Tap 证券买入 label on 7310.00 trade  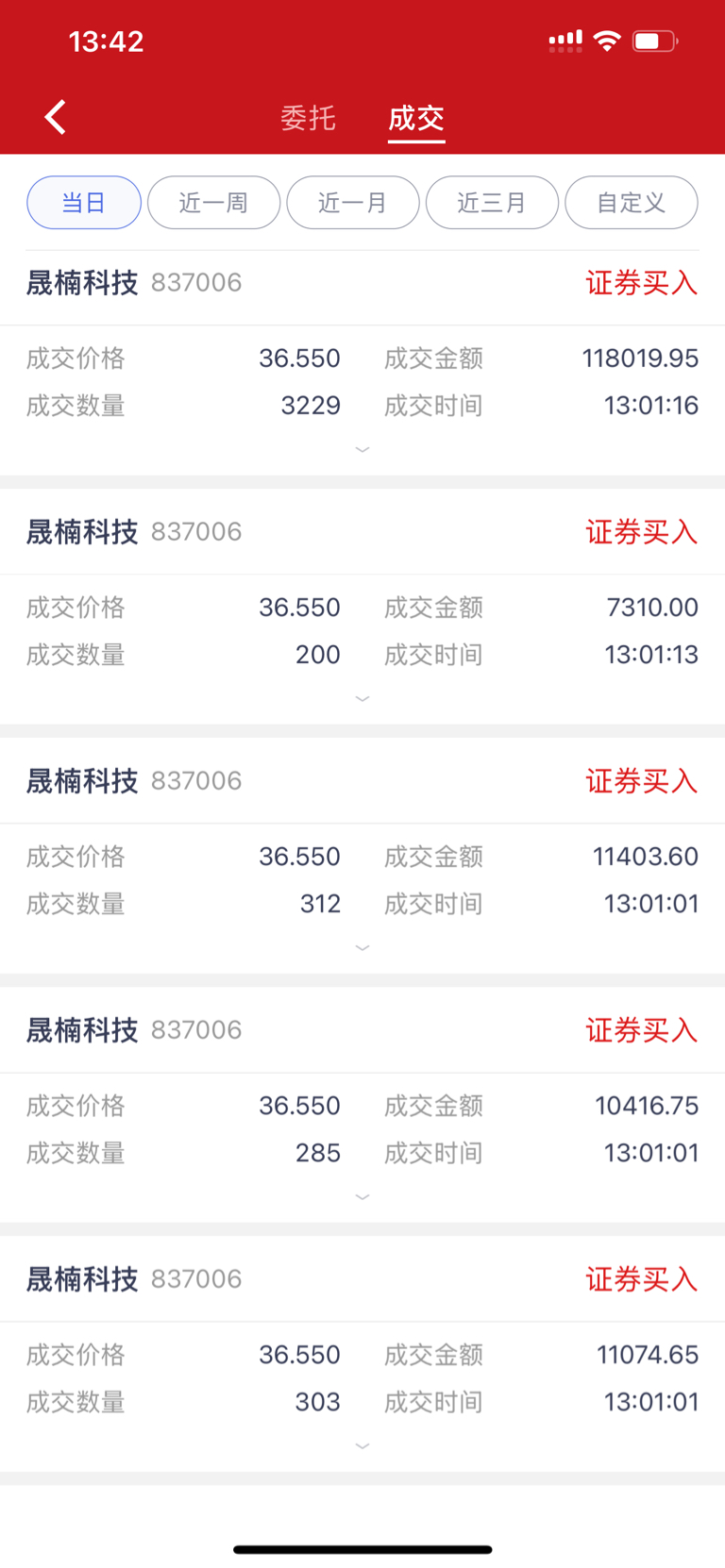[641, 532]
